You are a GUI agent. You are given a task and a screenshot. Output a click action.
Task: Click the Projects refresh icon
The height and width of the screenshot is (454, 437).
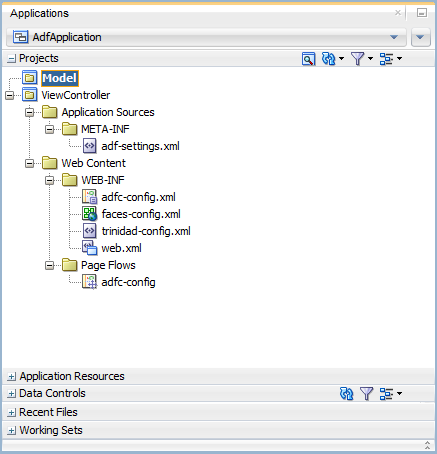[329, 59]
